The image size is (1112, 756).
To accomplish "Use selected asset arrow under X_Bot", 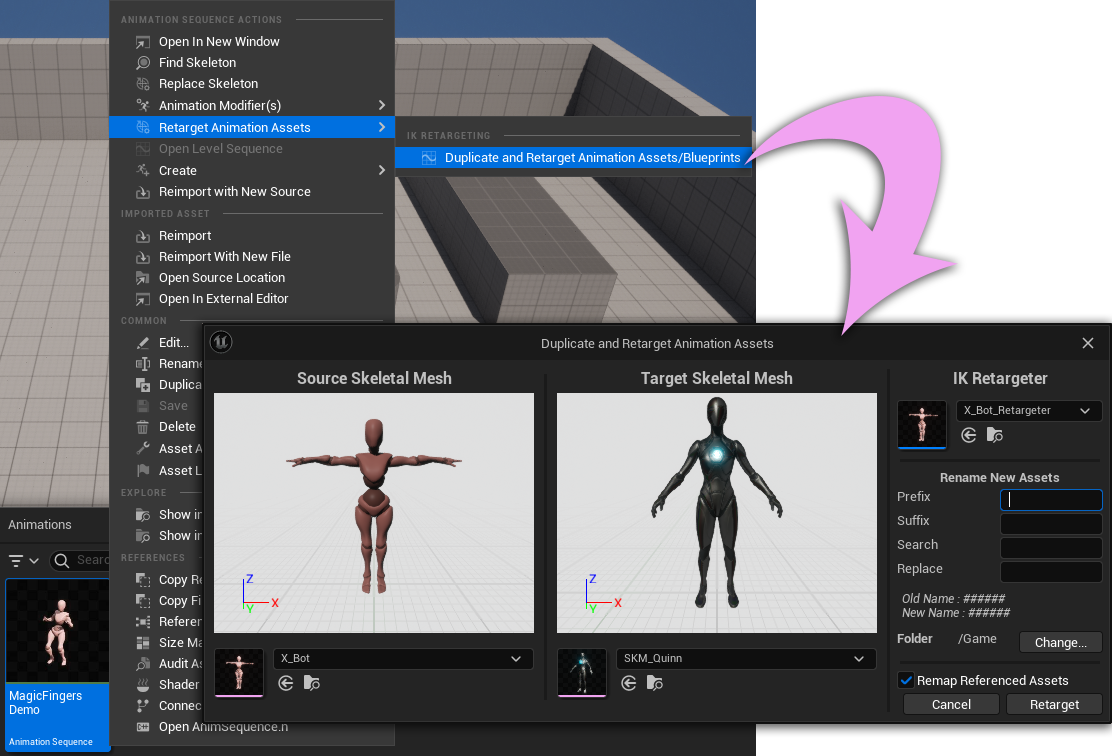I will (286, 683).
